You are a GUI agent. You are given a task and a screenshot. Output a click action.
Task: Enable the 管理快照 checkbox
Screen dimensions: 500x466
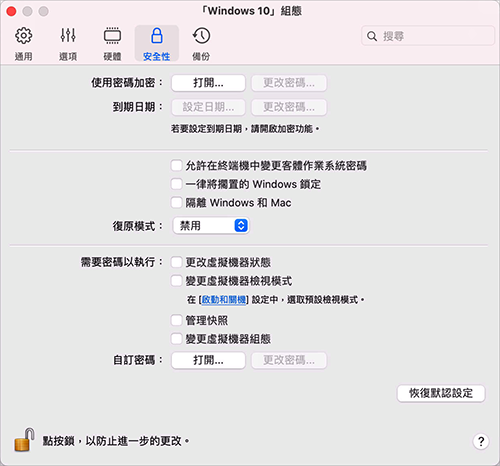click(176, 320)
